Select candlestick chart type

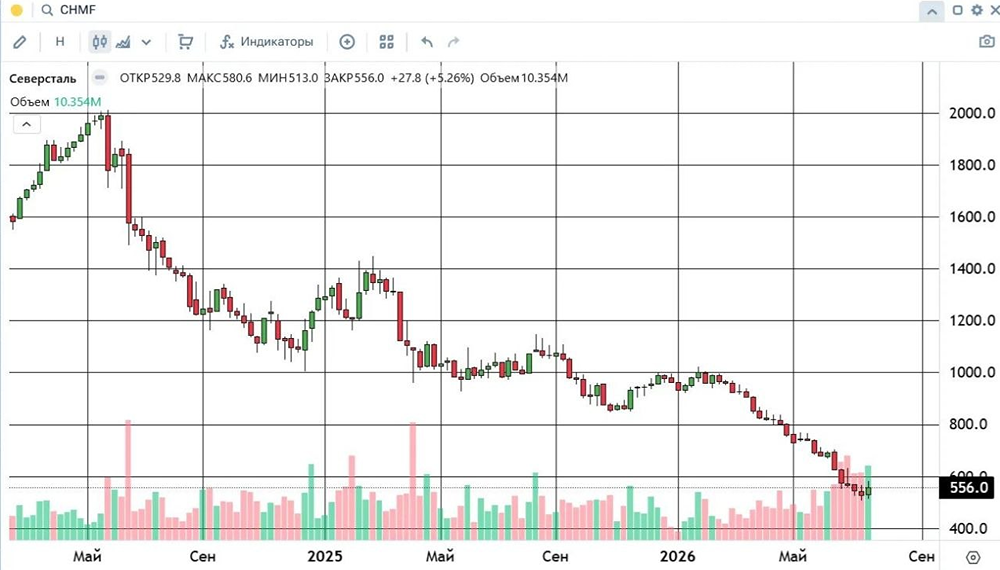pyautogui.click(x=99, y=42)
